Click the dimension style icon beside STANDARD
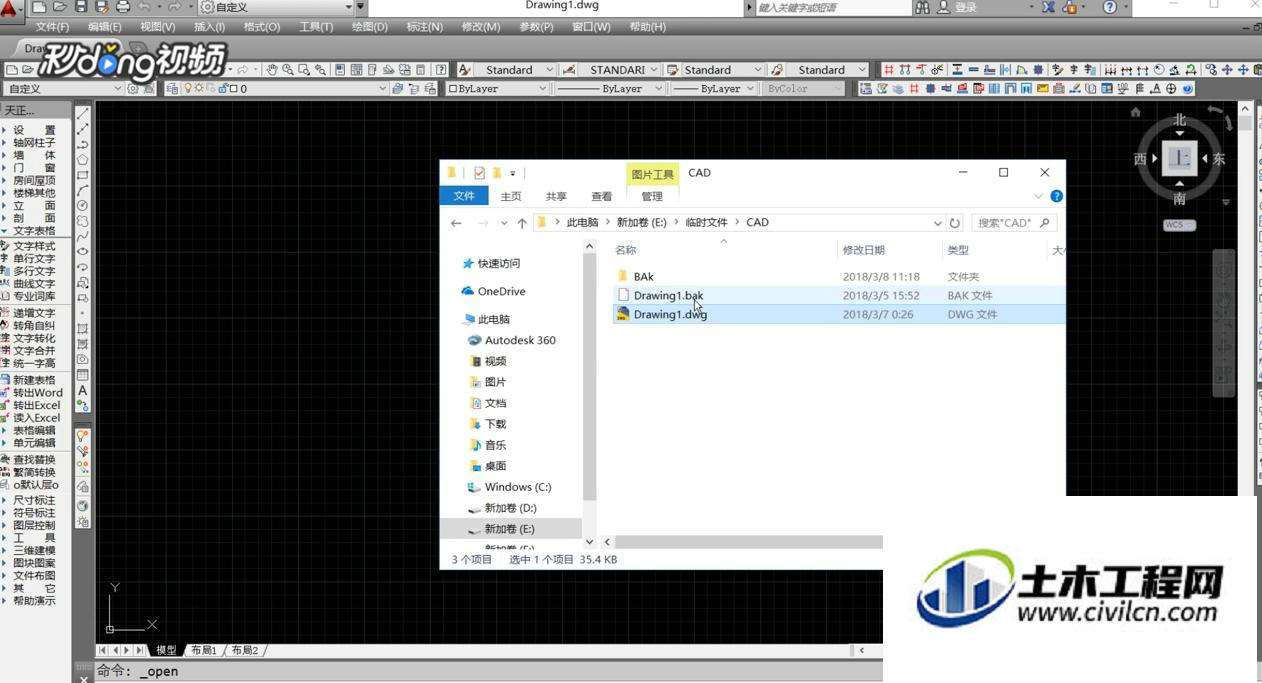The image size is (1262, 683). tap(569, 70)
